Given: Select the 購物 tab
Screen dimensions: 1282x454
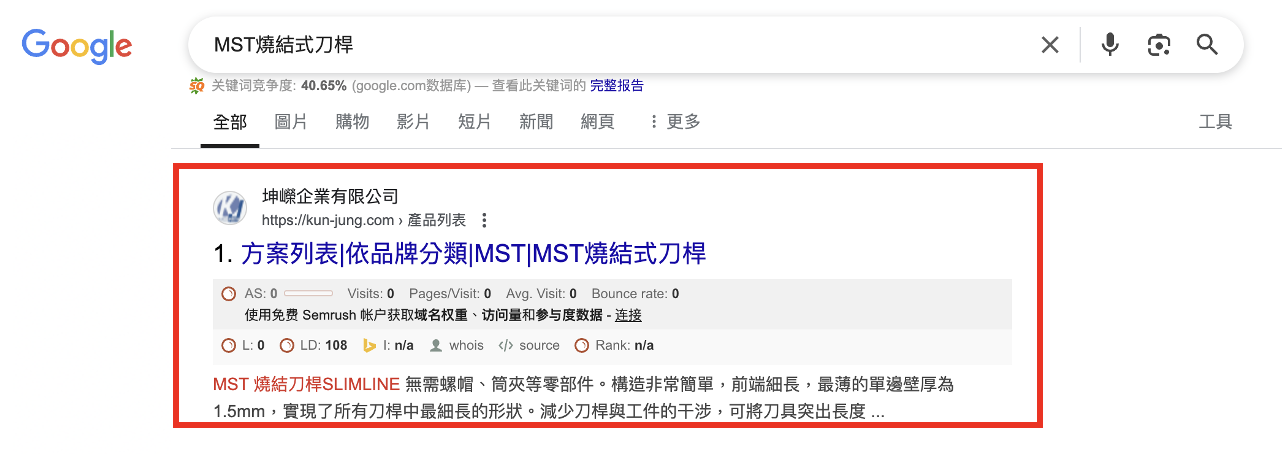Looking at the screenshot, I should pos(352,122).
